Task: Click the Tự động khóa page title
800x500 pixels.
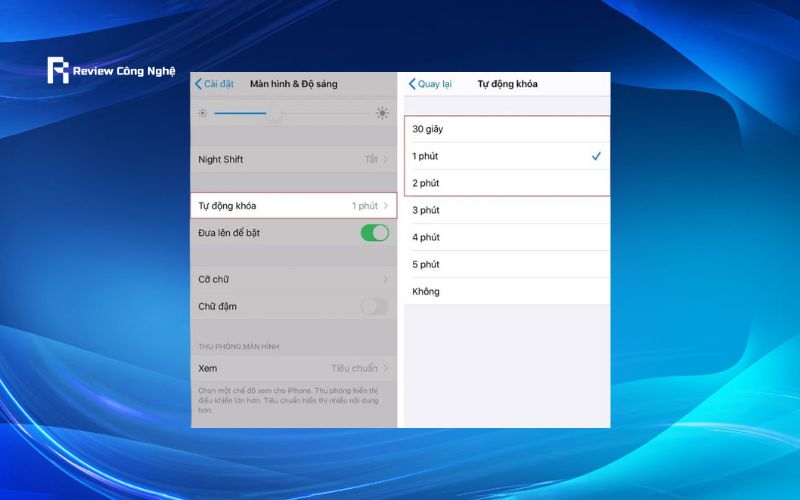Action: (x=507, y=84)
